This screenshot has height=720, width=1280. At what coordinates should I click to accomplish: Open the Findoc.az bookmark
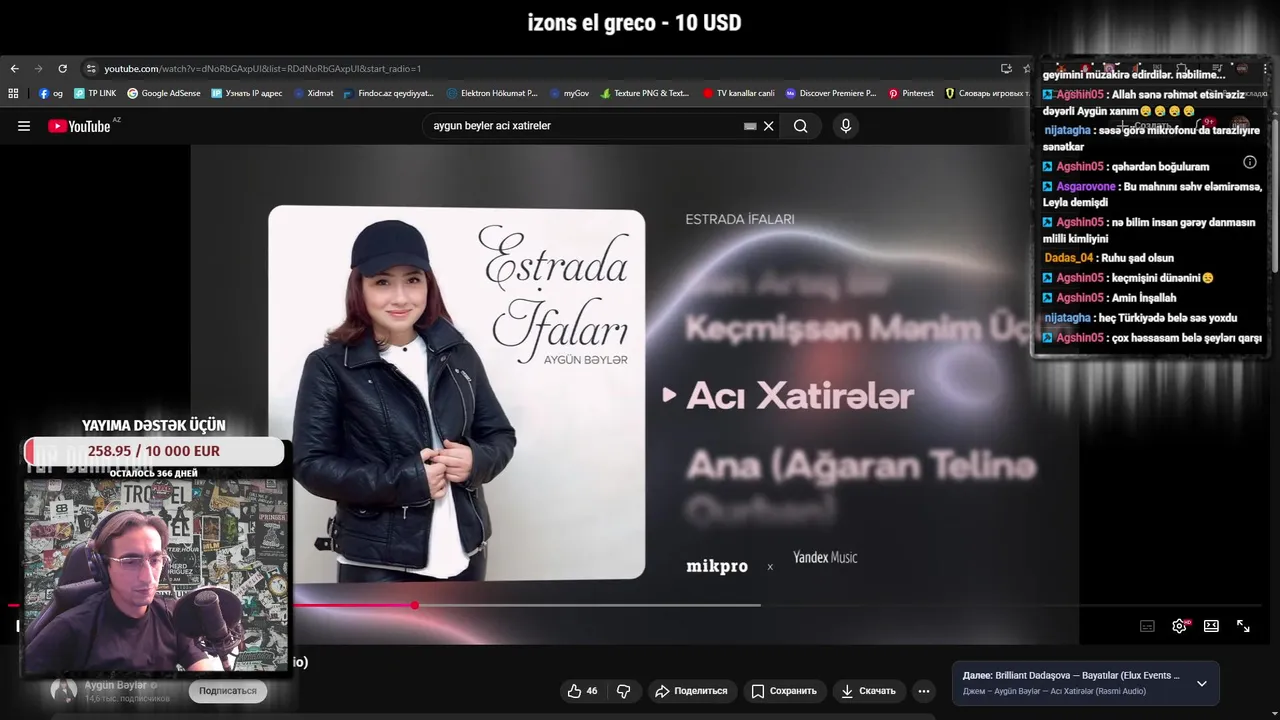click(x=388, y=93)
